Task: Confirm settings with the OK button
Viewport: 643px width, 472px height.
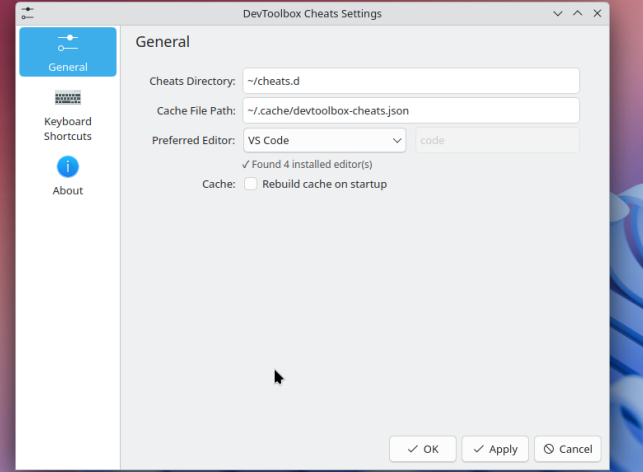Action: (x=423, y=449)
